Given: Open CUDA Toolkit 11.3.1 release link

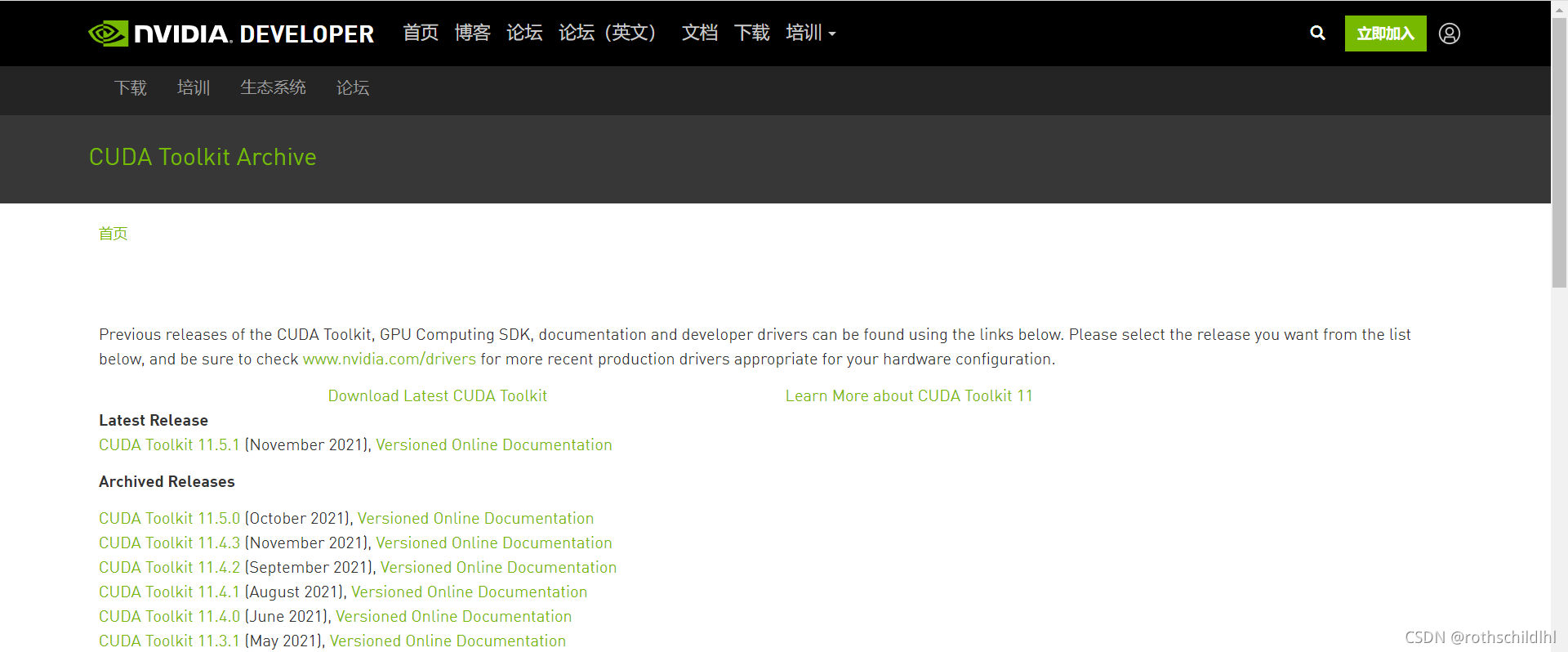Looking at the screenshot, I should (170, 641).
